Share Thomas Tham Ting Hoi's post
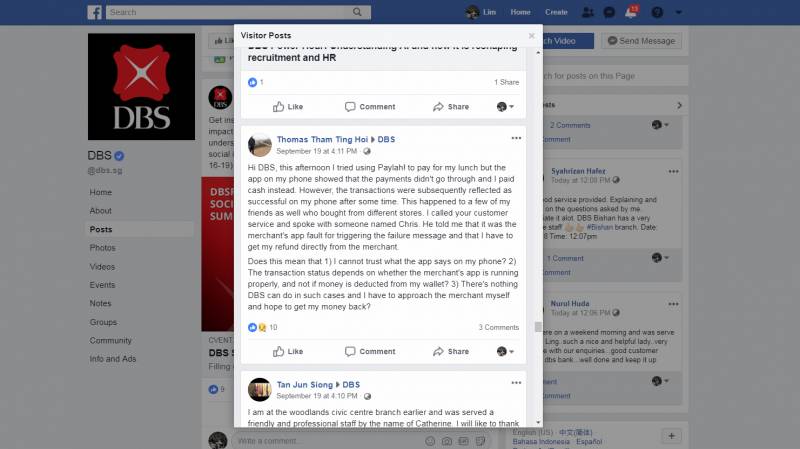The width and height of the screenshot is (800, 449). pos(451,352)
